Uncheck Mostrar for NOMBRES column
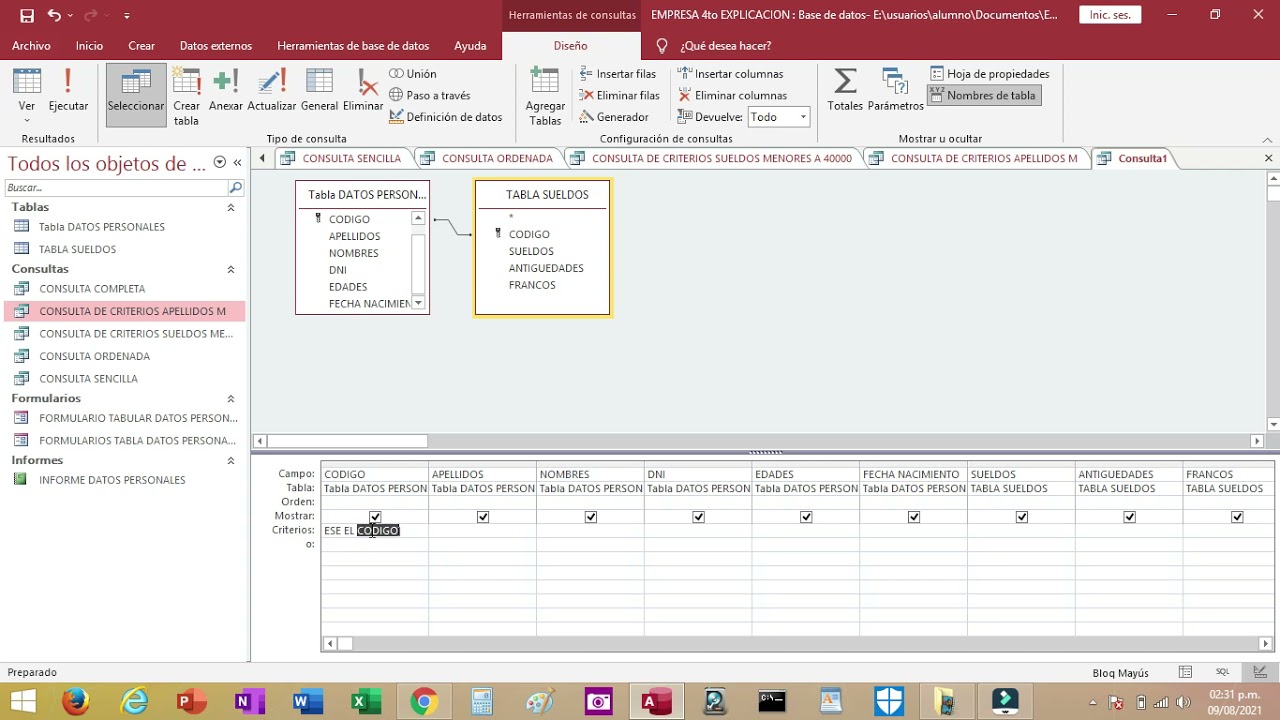Viewport: 1280px width, 720px height. pos(591,517)
